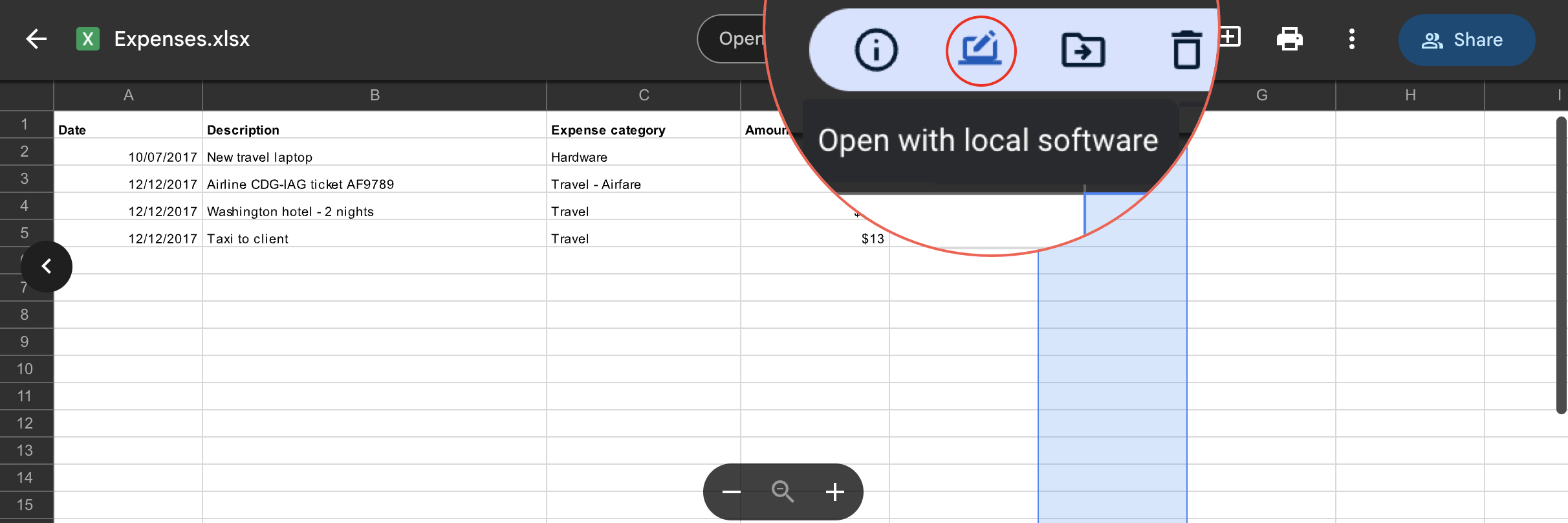The image size is (1568, 523).
Task: Click the file info icon
Action: coord(876,50)
